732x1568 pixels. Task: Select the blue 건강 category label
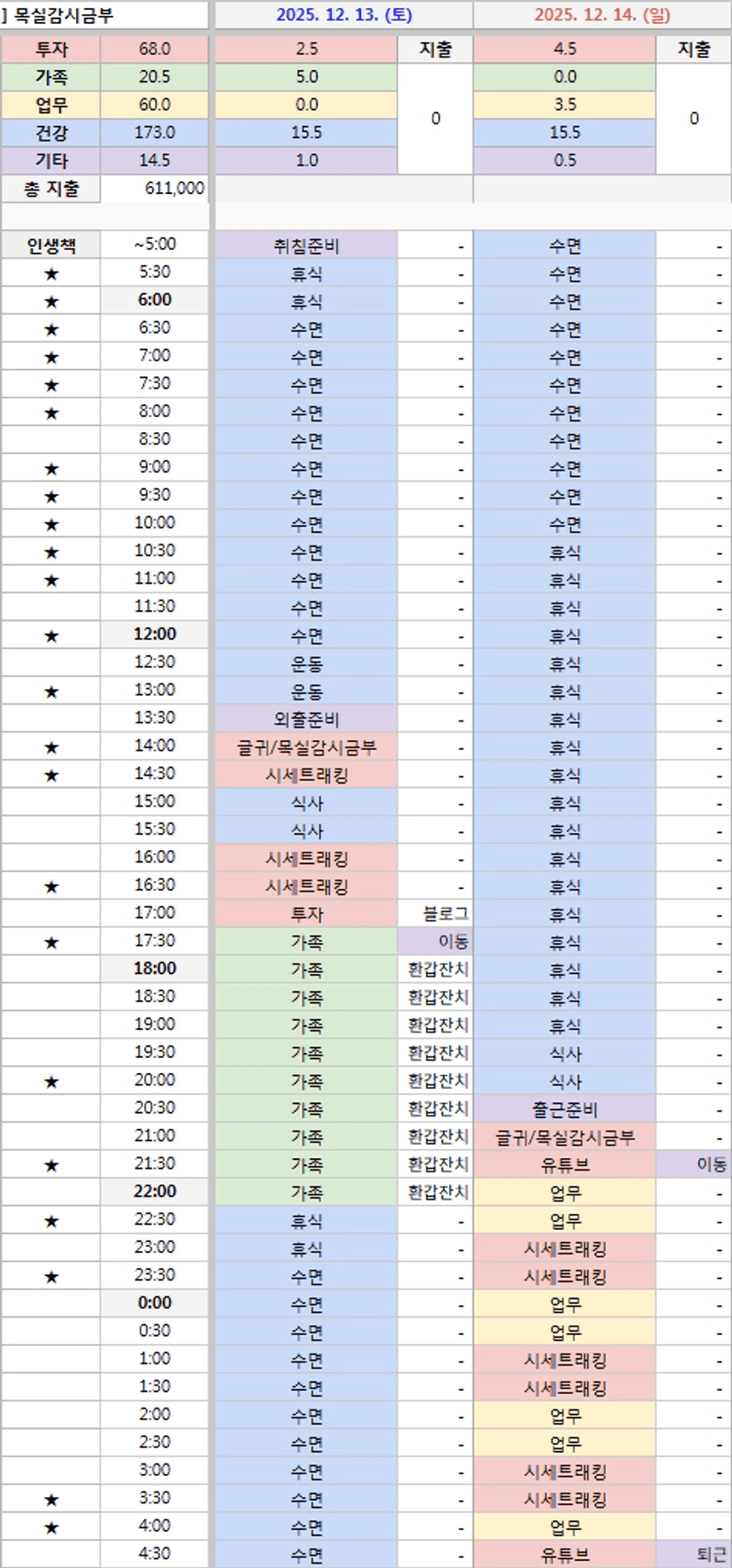point(51,133)
